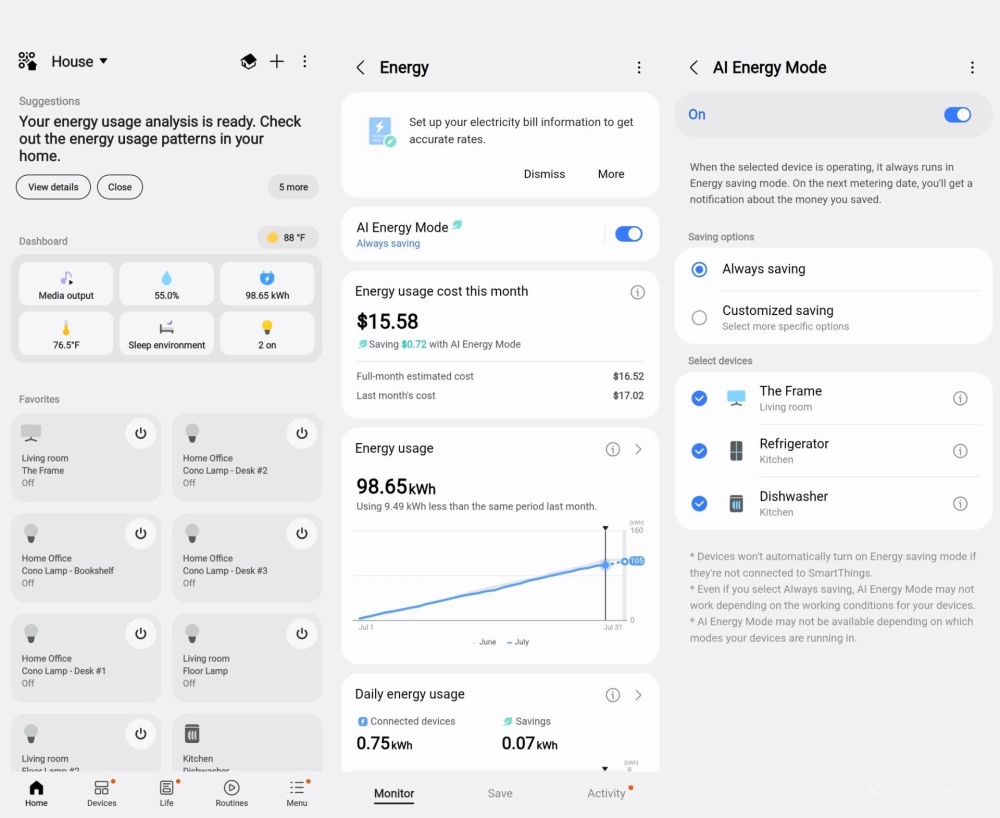Dismiss the electricity bill setup prompt

pyautogui.click(x=544, y=173)
